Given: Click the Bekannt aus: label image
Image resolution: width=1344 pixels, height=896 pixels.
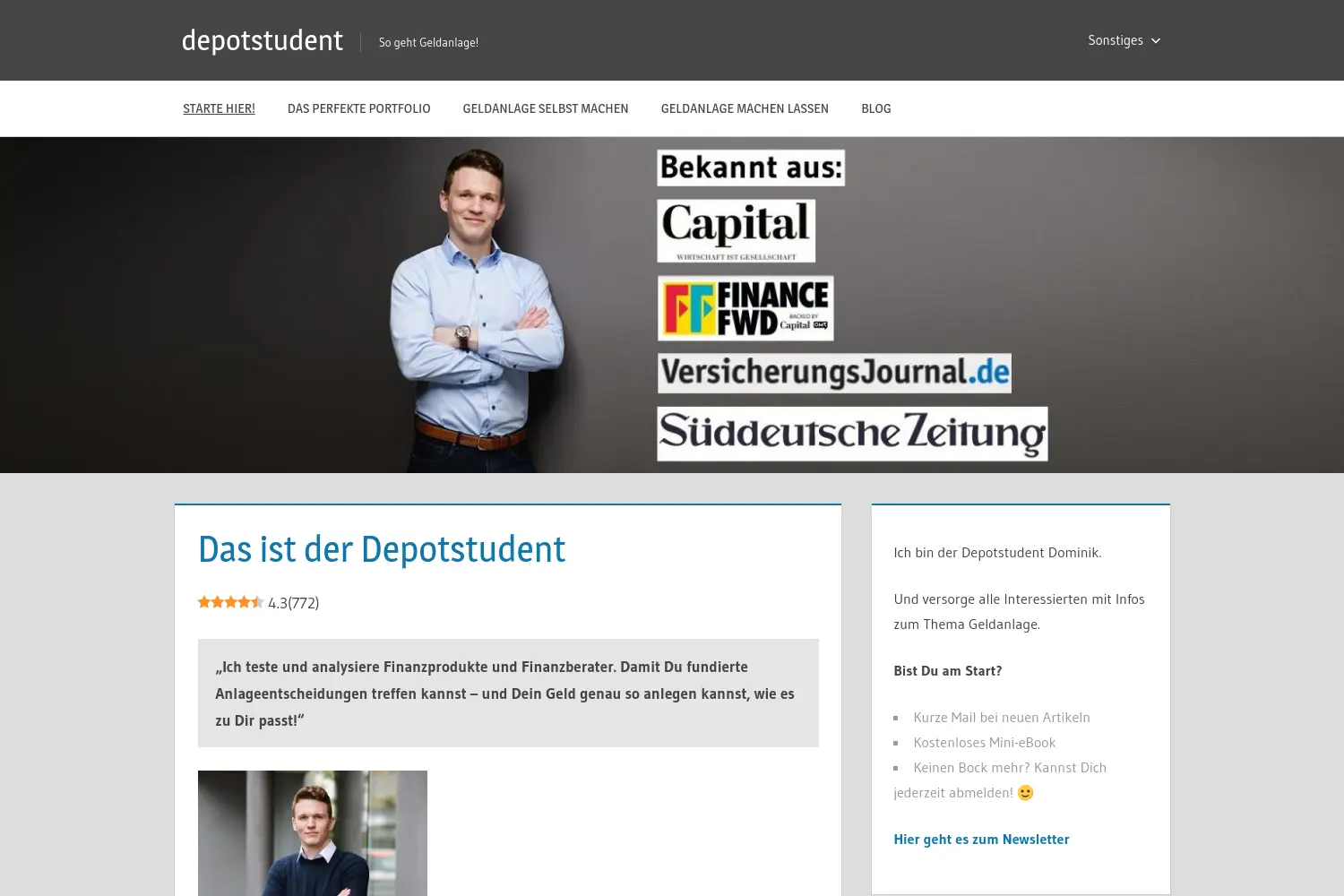Looking at the screenshot, I should [751, 168].
